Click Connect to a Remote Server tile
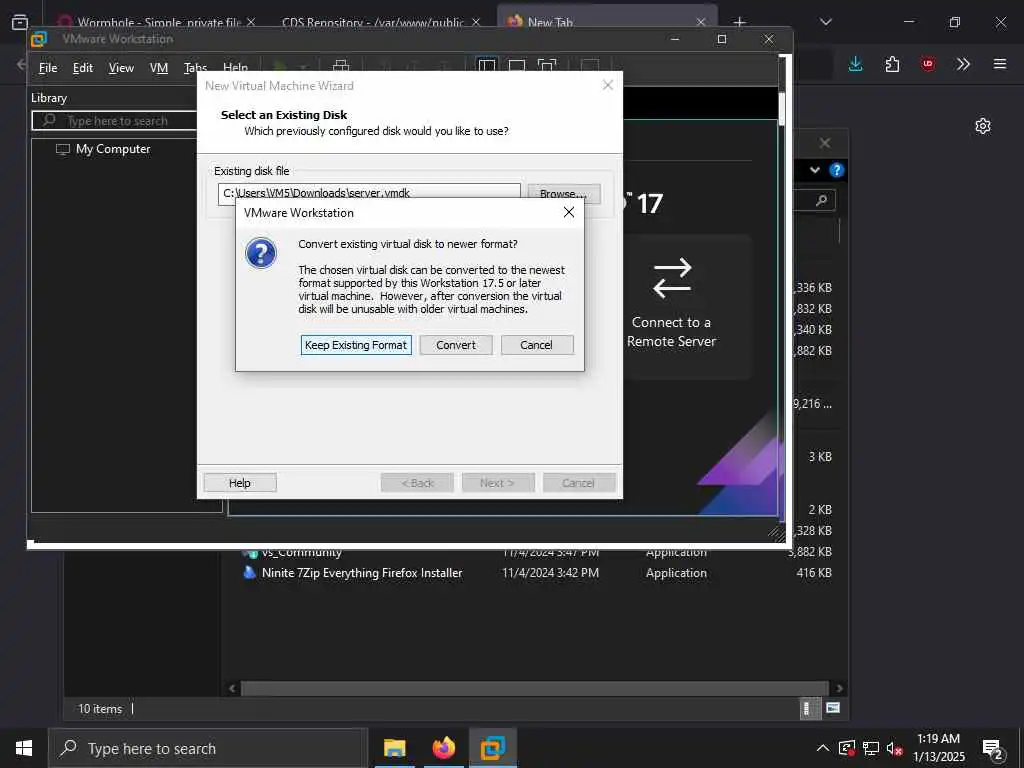This screenshot has height=768, width=1024. pyautogui.click(x=671, y=306)
